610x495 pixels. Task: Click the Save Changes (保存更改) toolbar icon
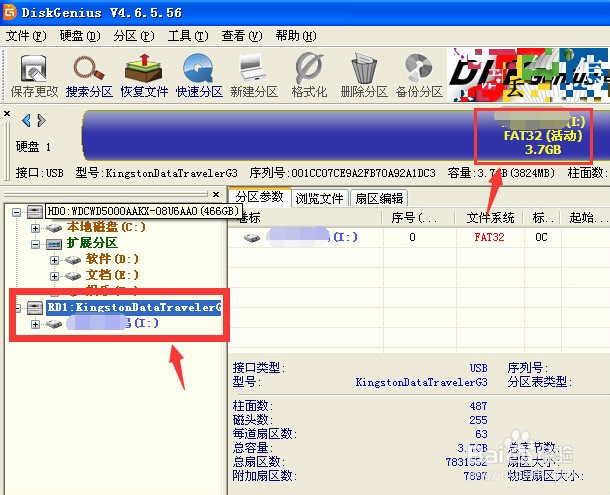[34, 75]
